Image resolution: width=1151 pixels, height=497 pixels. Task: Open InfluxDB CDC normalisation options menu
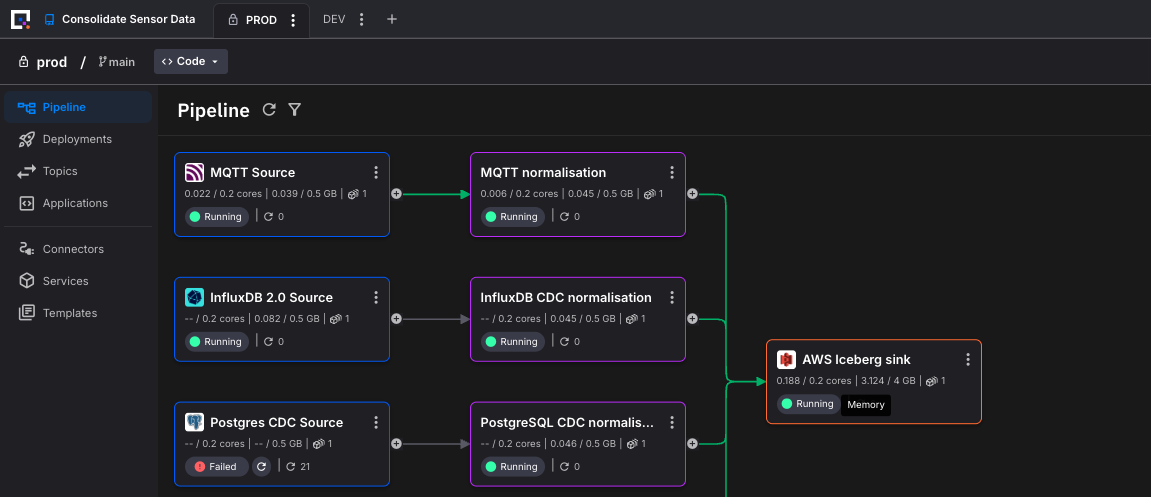coord(672,297)
